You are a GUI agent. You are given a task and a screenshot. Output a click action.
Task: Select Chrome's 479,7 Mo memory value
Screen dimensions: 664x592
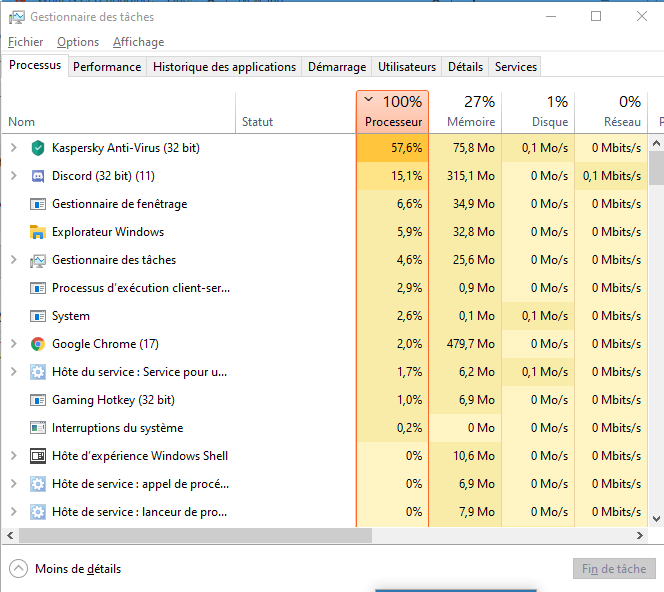pos(470,344)
